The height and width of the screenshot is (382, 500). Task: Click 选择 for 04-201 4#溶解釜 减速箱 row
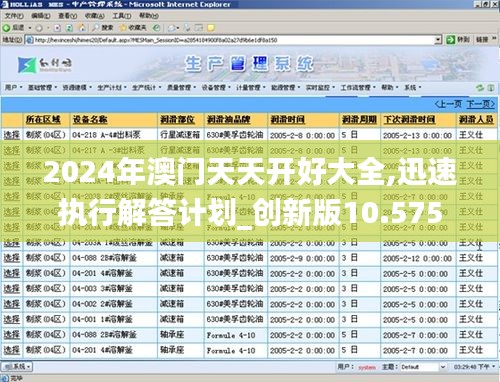coord(12,273)
